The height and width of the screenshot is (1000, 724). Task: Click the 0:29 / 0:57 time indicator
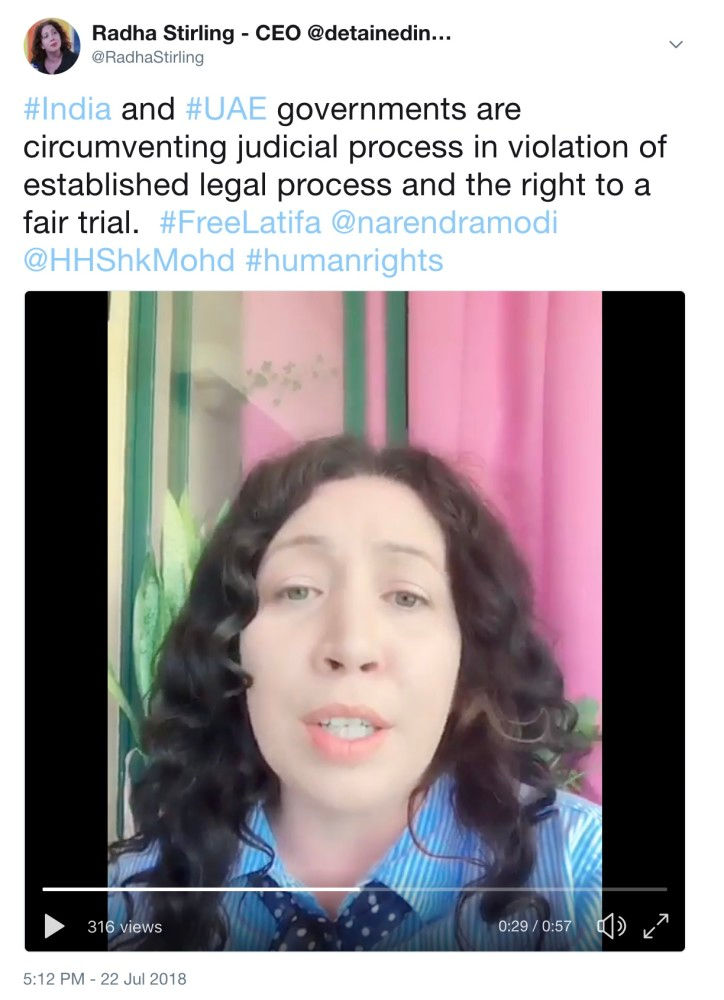535,926
